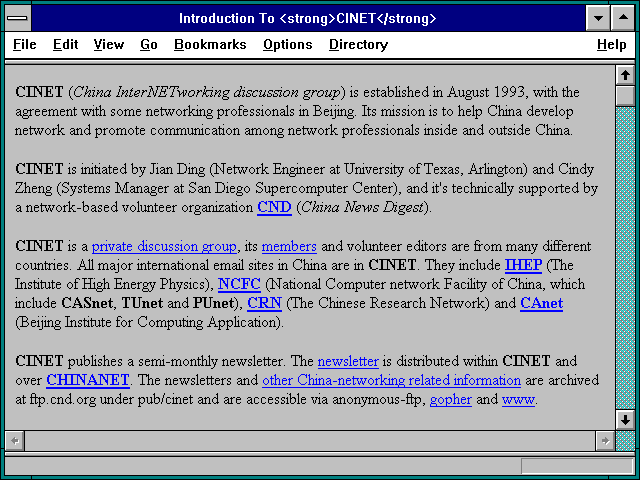This screenshot has width=640, height=480.
Task: Open other China-networking related information link
Action: (x=391, y=380)
